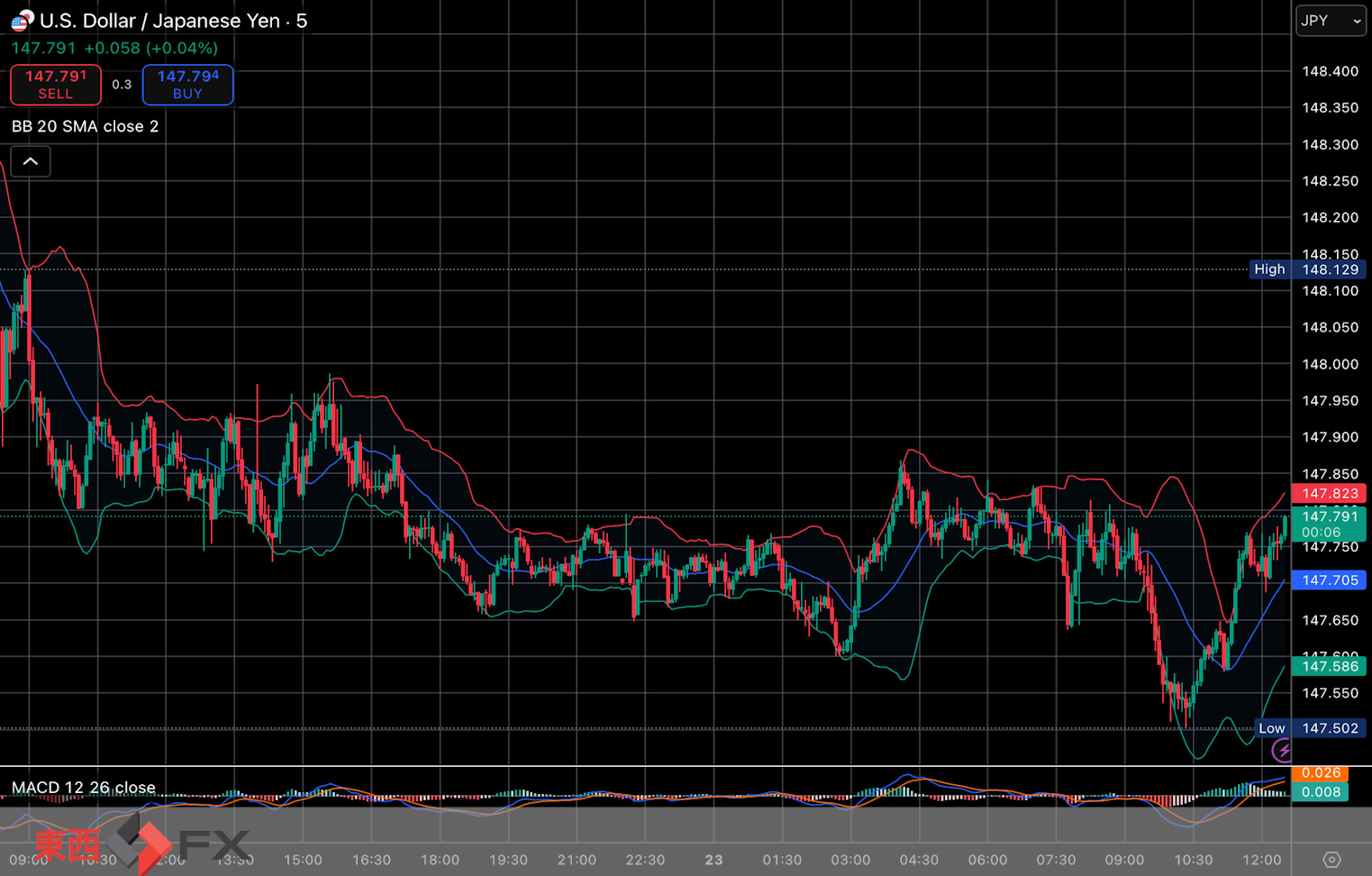Click the SELL button at 147.791
The height and width of the screenshot is (876, 1372).
[56, 85]
